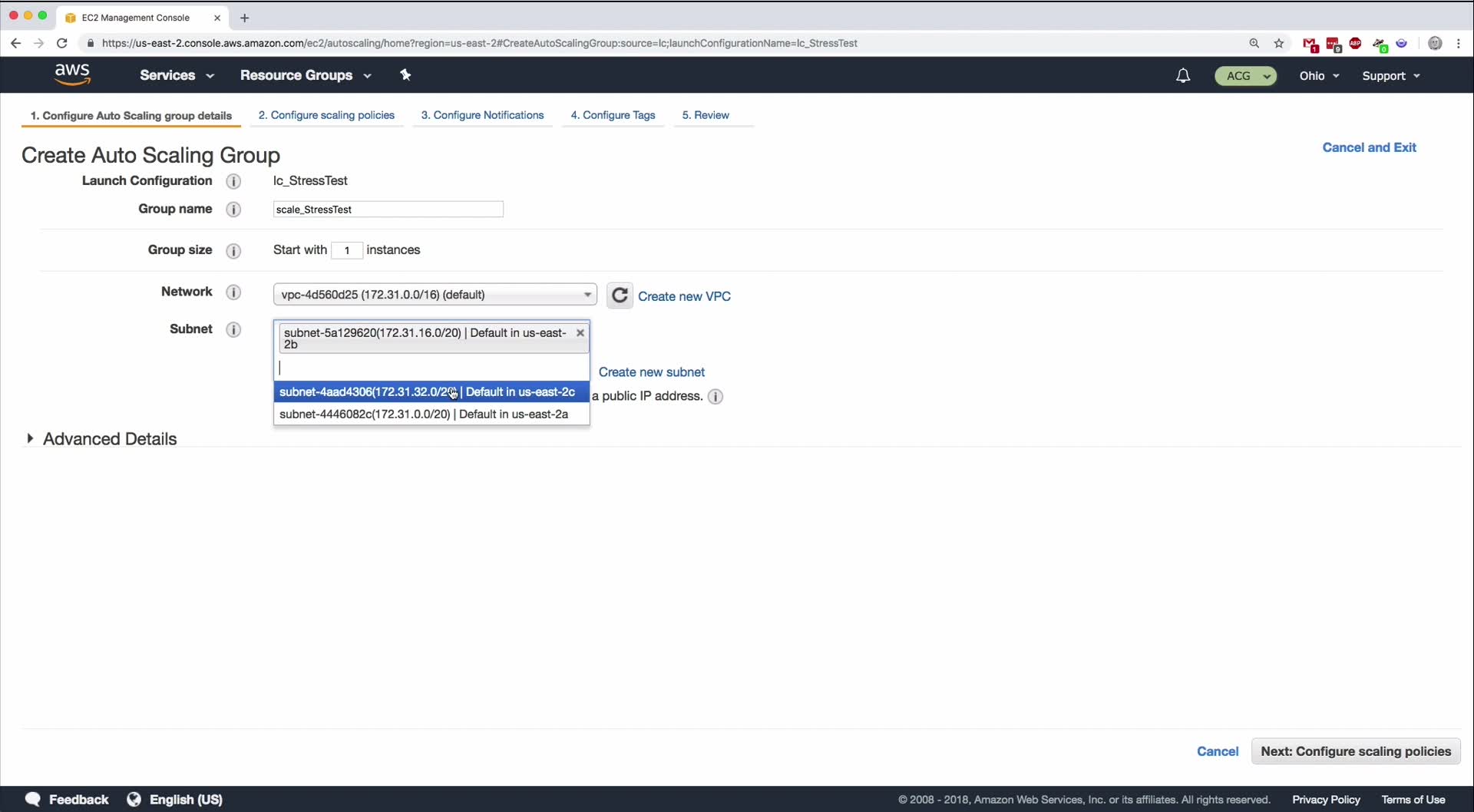Open the browser zoom indicator icon
1474x812 pixels.
click(1254, 44)
